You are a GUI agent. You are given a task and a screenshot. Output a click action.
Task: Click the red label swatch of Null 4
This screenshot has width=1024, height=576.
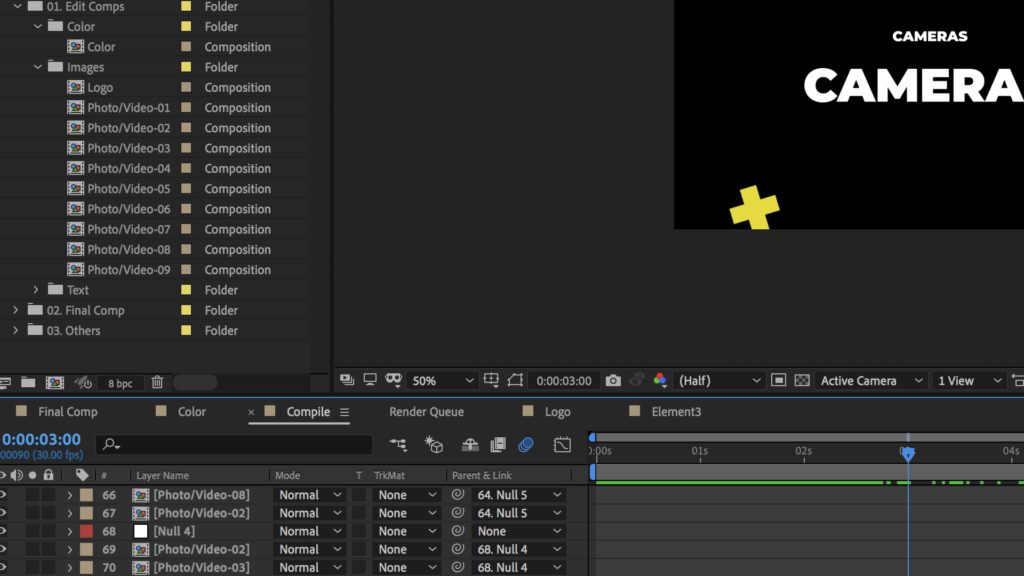[86, 531]
